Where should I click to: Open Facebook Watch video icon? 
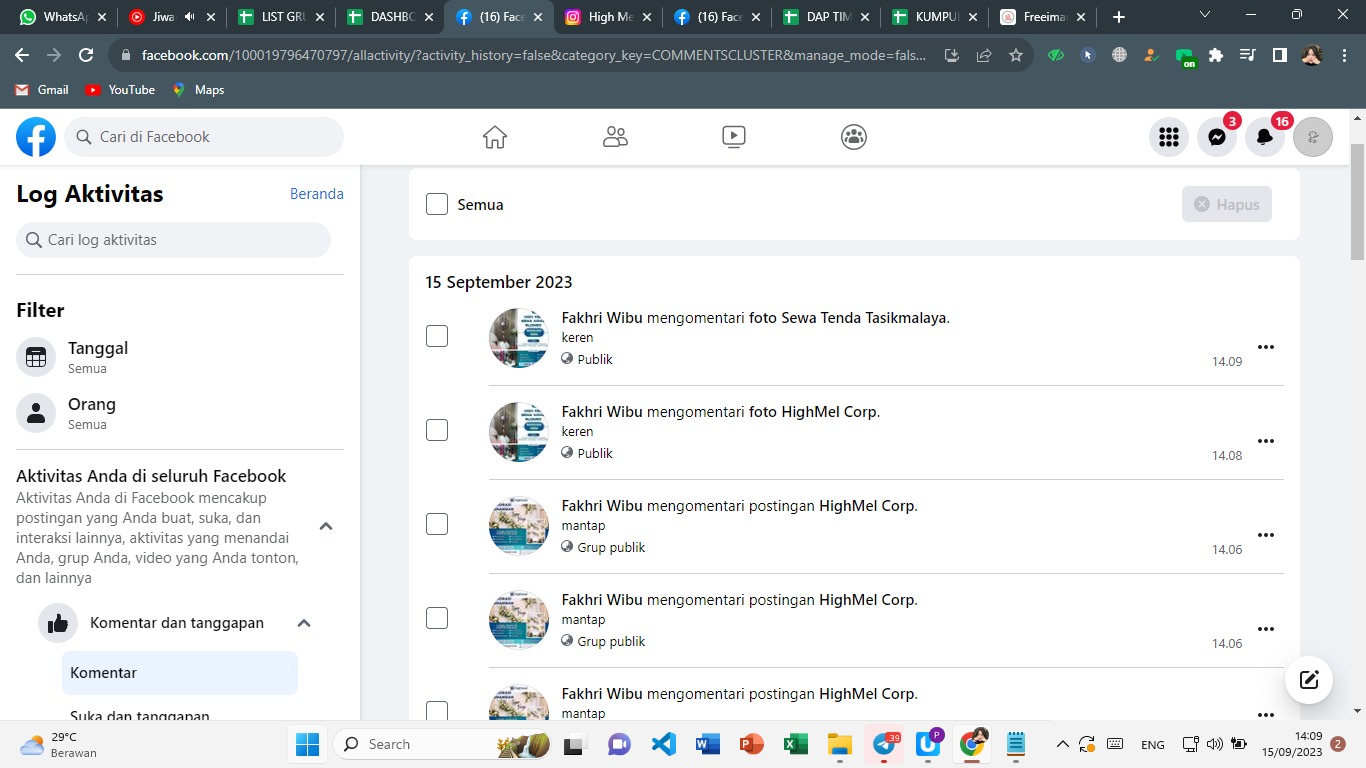tap(734, 137)
